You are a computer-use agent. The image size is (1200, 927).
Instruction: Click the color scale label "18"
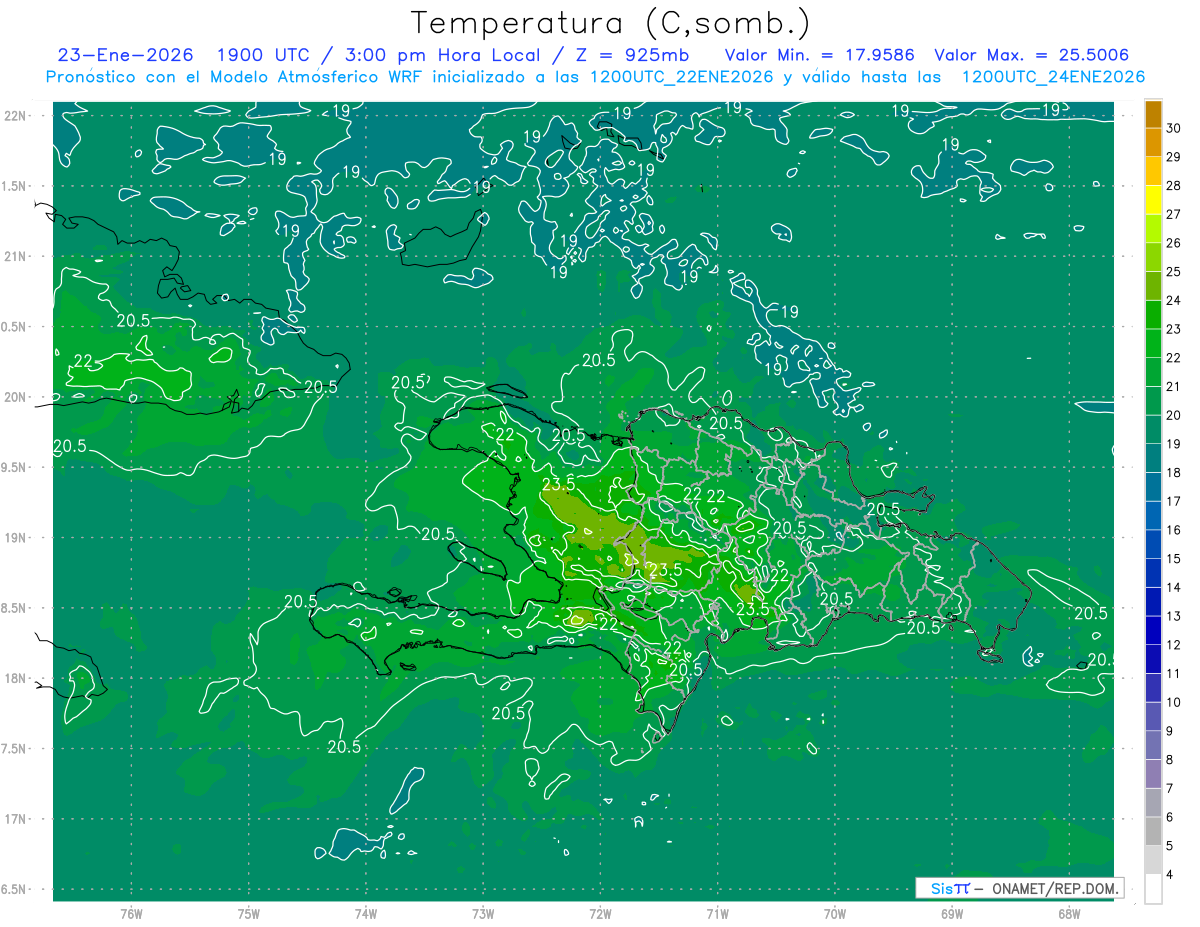pyautogui.click(x=1174, y=472)
